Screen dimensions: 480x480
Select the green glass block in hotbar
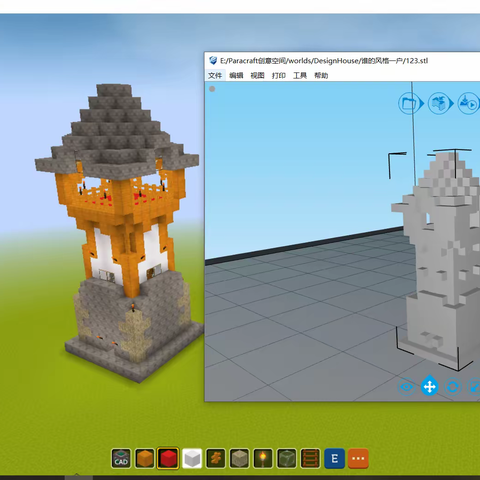[287, 458]
